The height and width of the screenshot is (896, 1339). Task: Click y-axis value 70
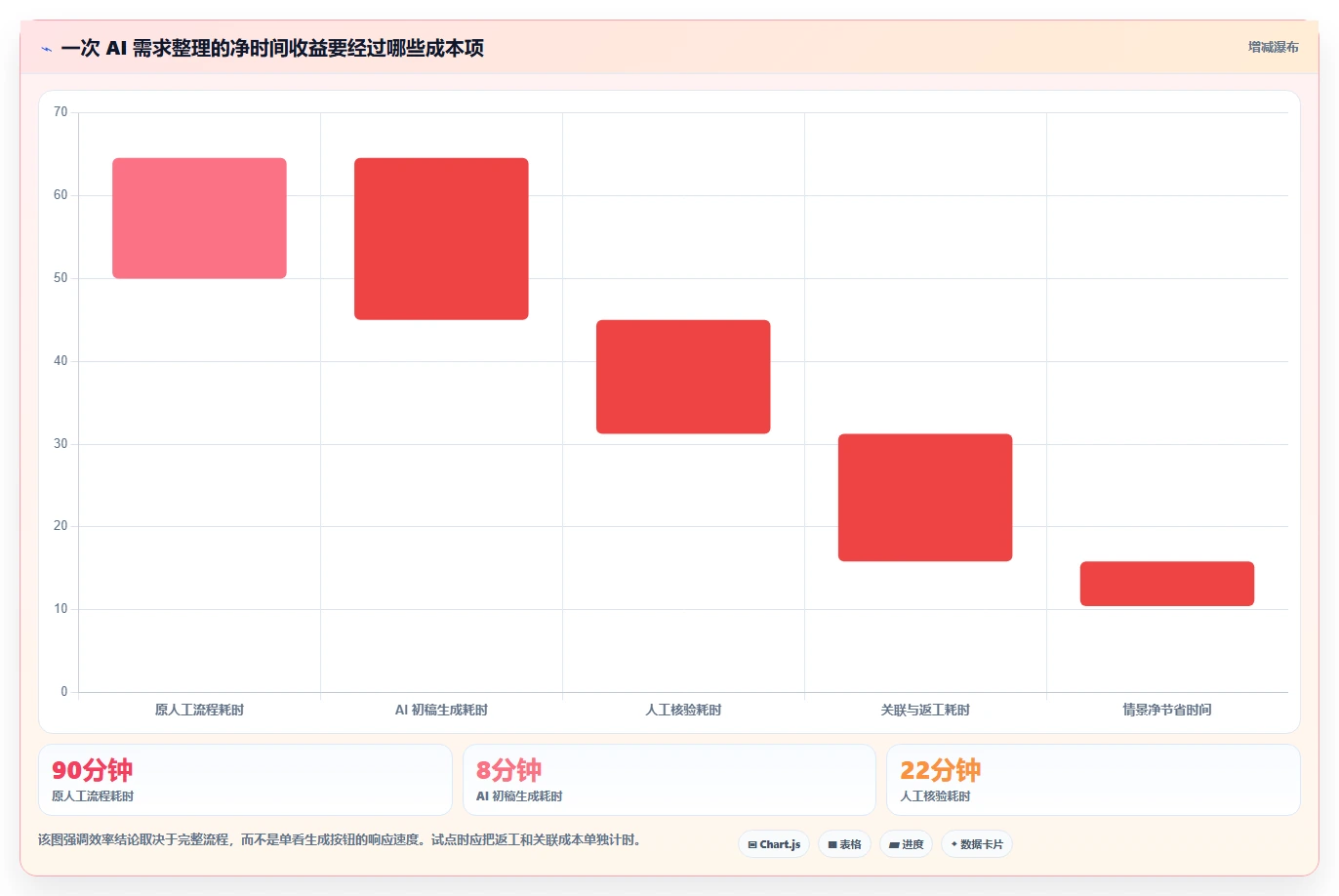(61, 112)
